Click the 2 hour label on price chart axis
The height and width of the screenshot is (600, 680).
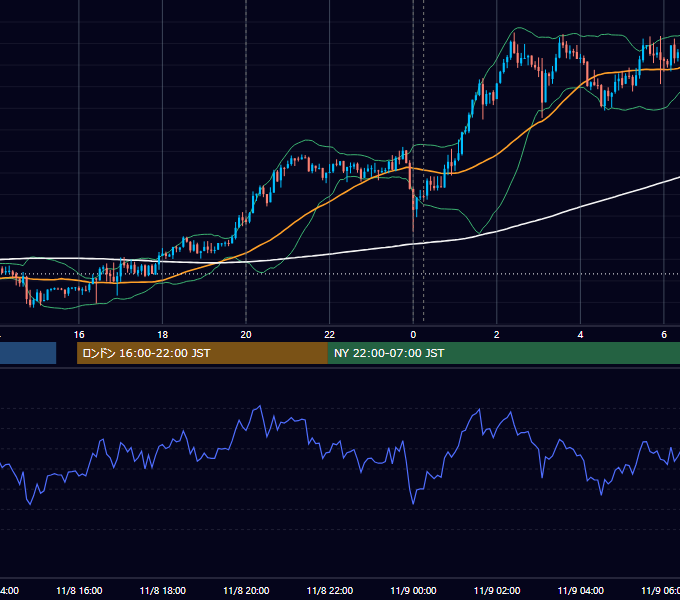pyautogui.click(x=497, y=335)
